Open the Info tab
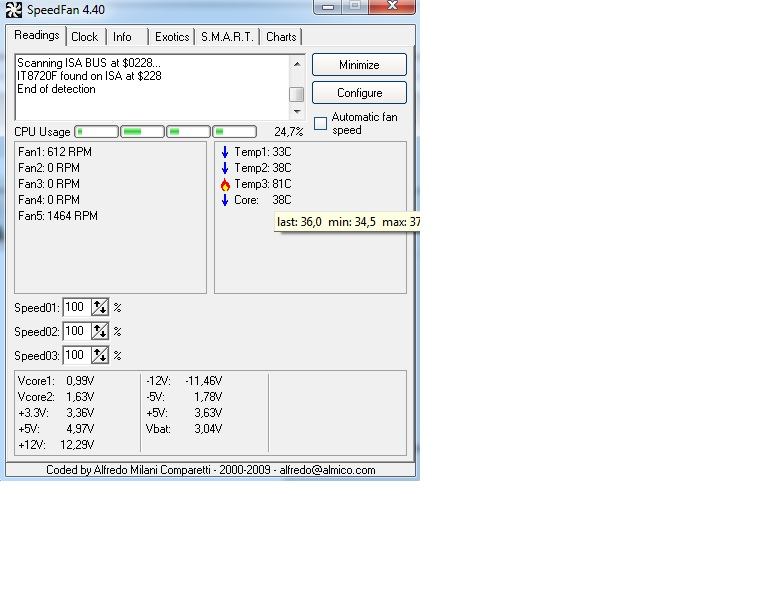This screenshot has height=614, width=768. pos(122,37)
